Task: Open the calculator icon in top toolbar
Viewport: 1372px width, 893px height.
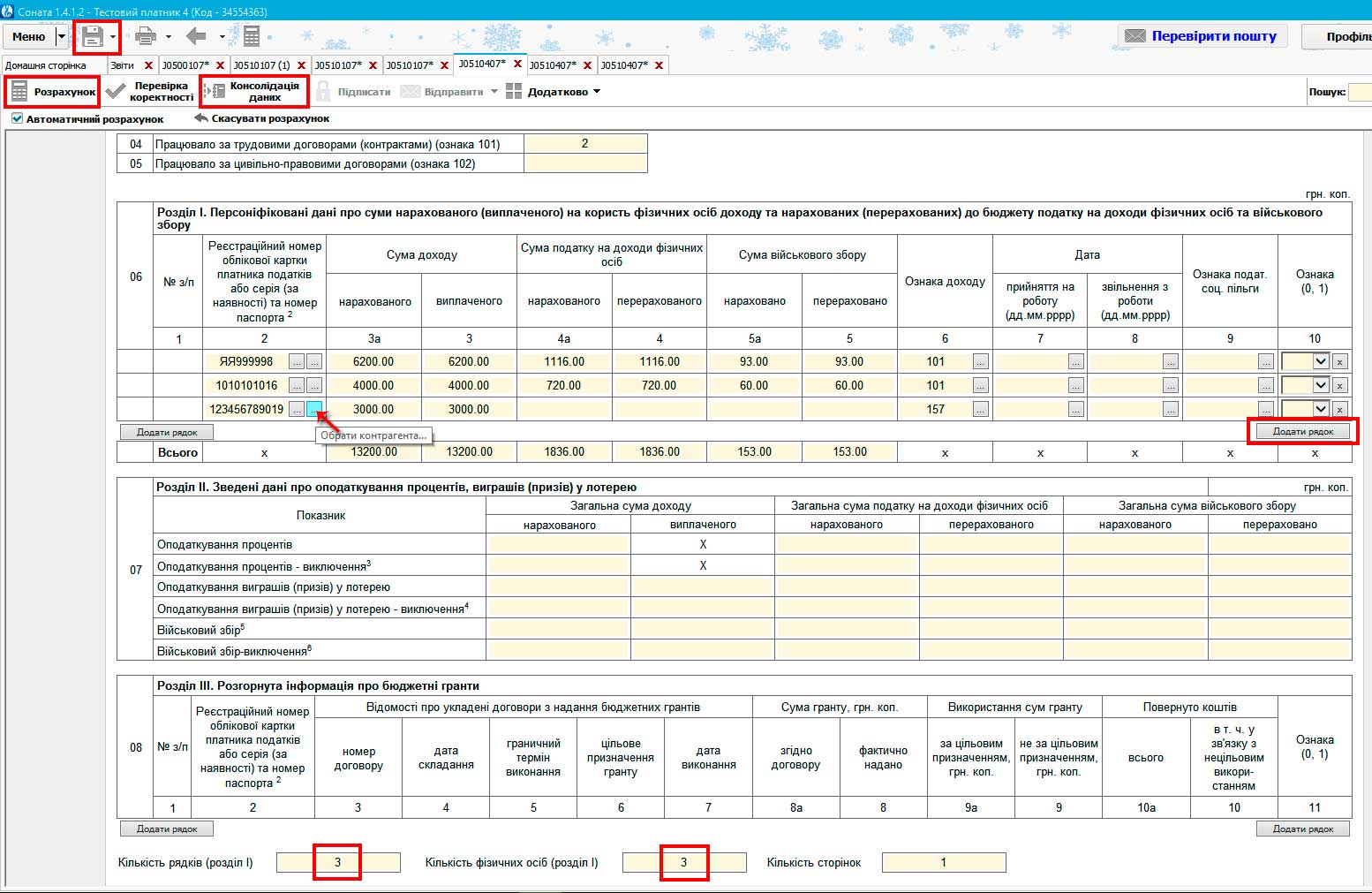Action: tap(252, 36)
